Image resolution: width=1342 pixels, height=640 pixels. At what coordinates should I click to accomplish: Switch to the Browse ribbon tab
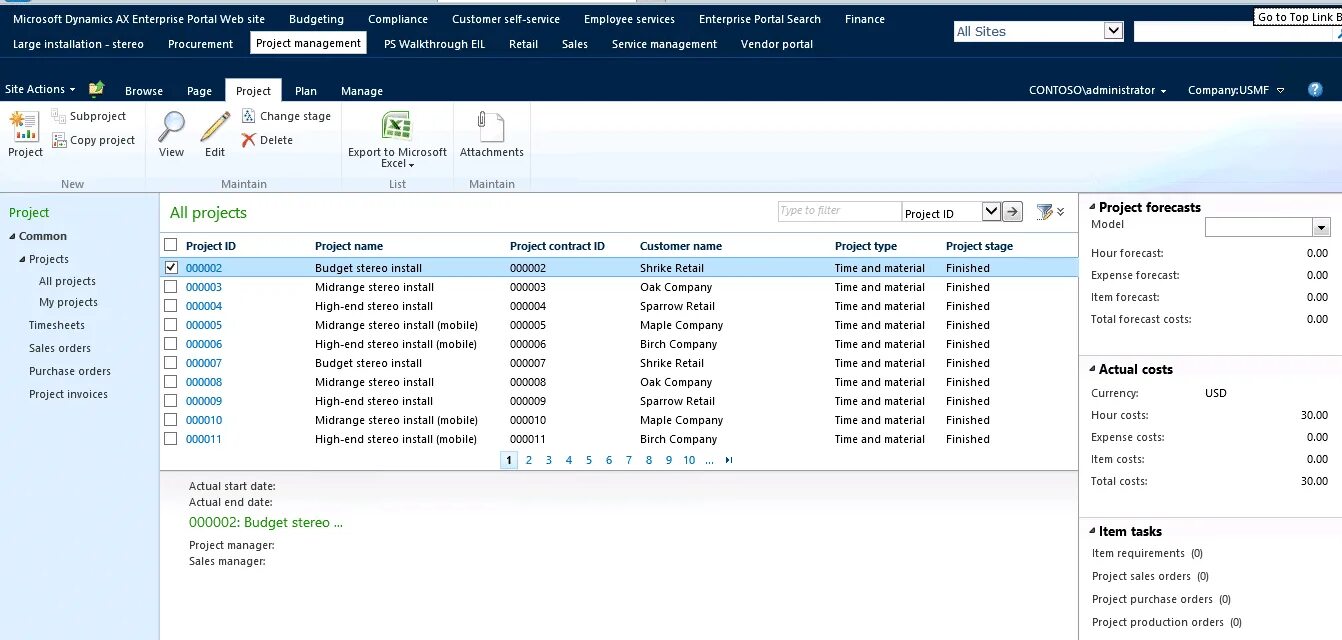(144, 91)
